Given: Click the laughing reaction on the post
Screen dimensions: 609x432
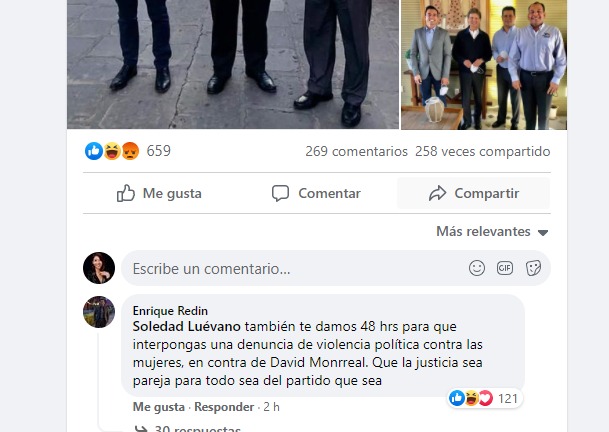Looking at the screenshot, I should (112, 151).
